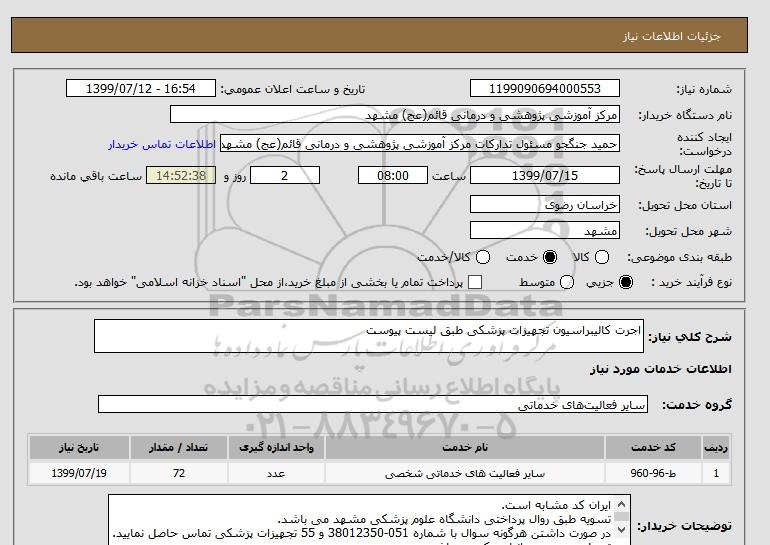Click the notes line about تسویه طبق روال

tap(444, 519)
